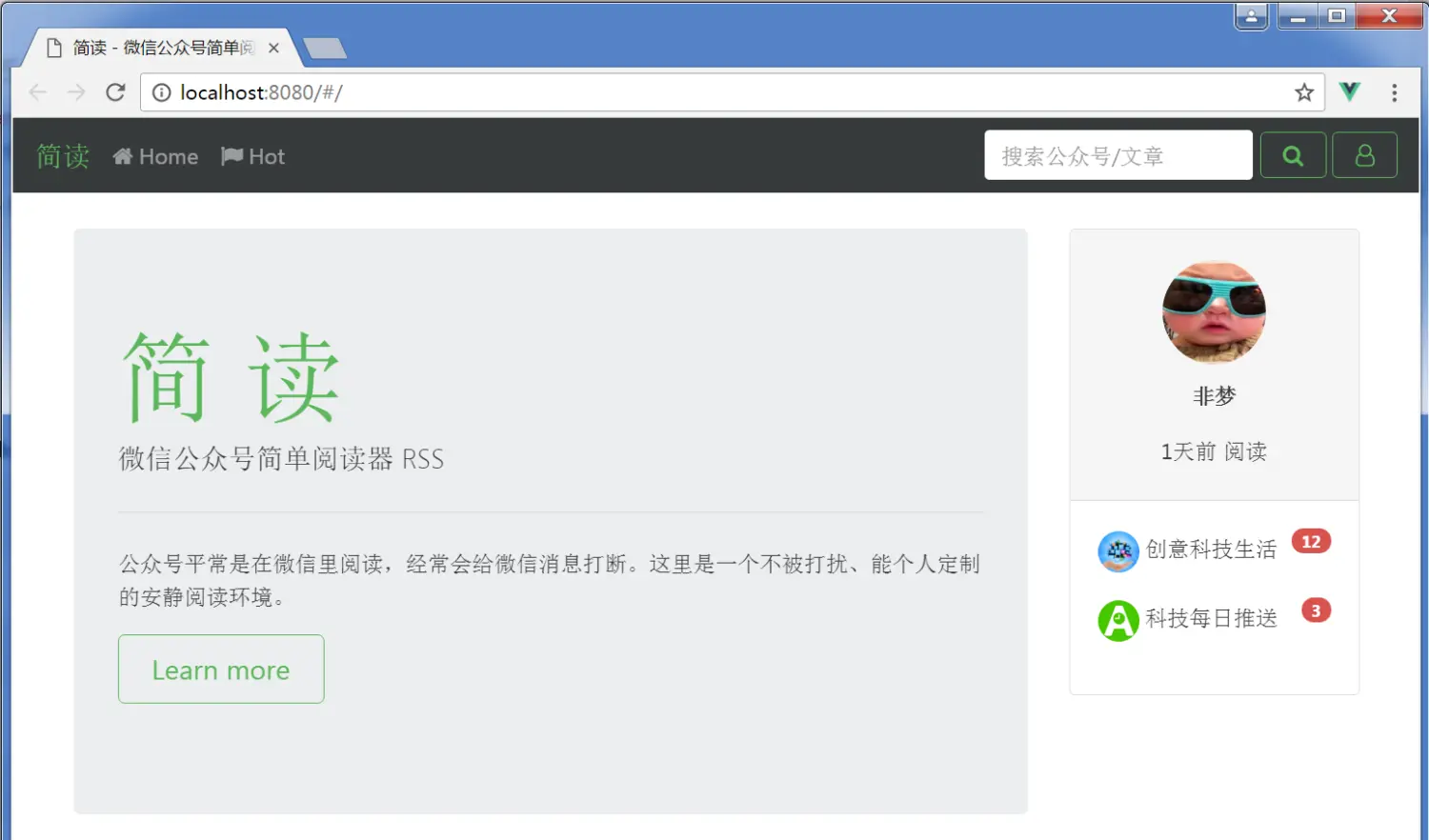Click the profile avatar with sunglasses

pyautogui.click(x=1214, y=312)
